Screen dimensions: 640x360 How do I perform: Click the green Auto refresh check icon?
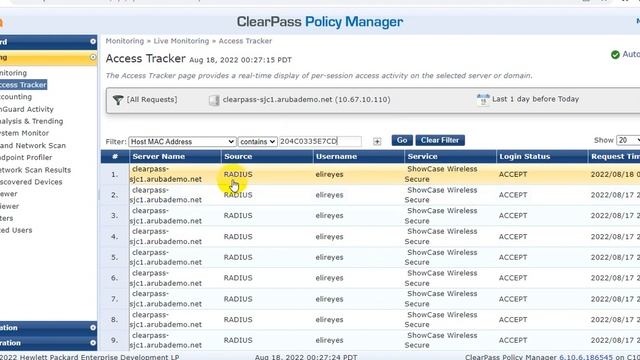[615, 54]
